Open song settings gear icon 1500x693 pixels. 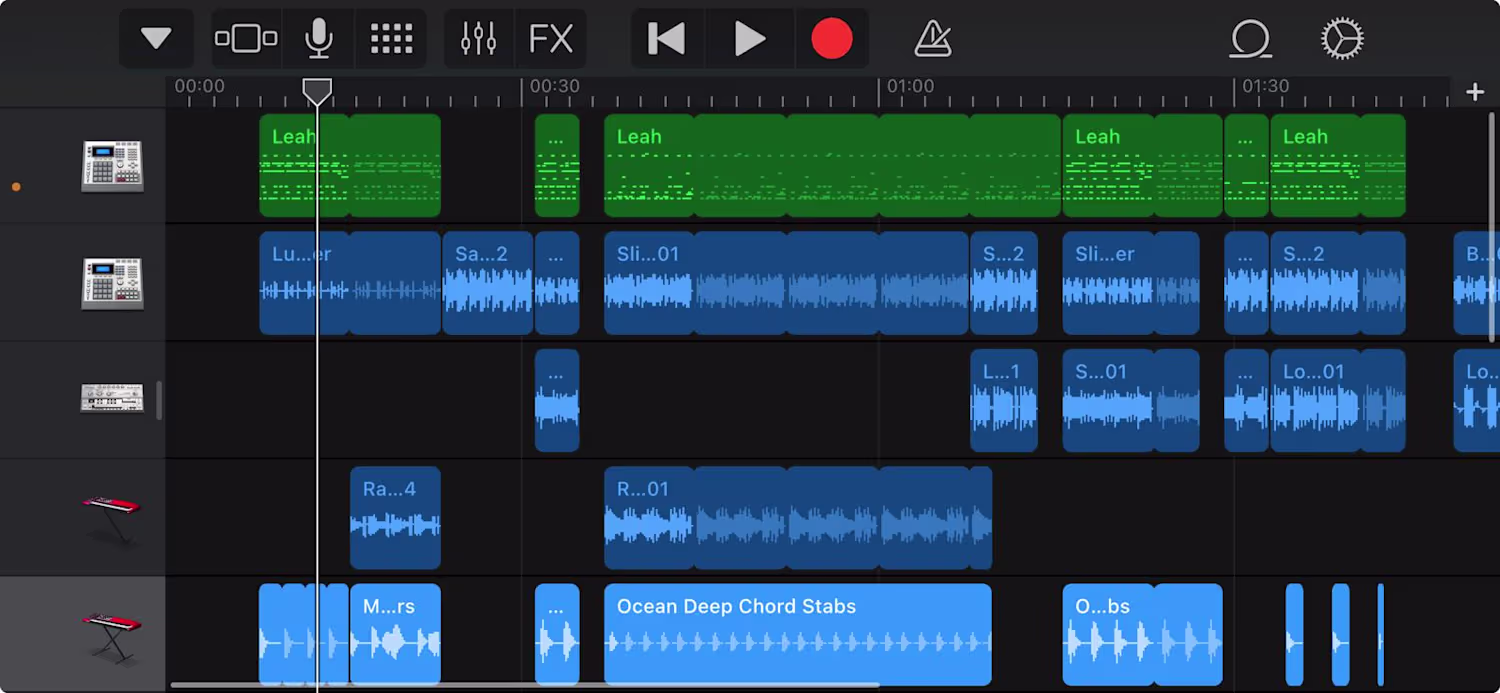tap(1342, 40)
